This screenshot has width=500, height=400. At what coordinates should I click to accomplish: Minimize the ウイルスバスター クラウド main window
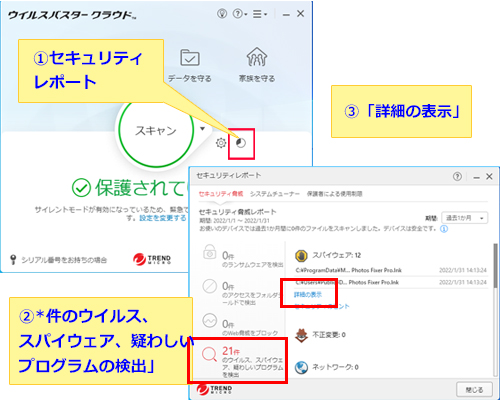(286, 15)
